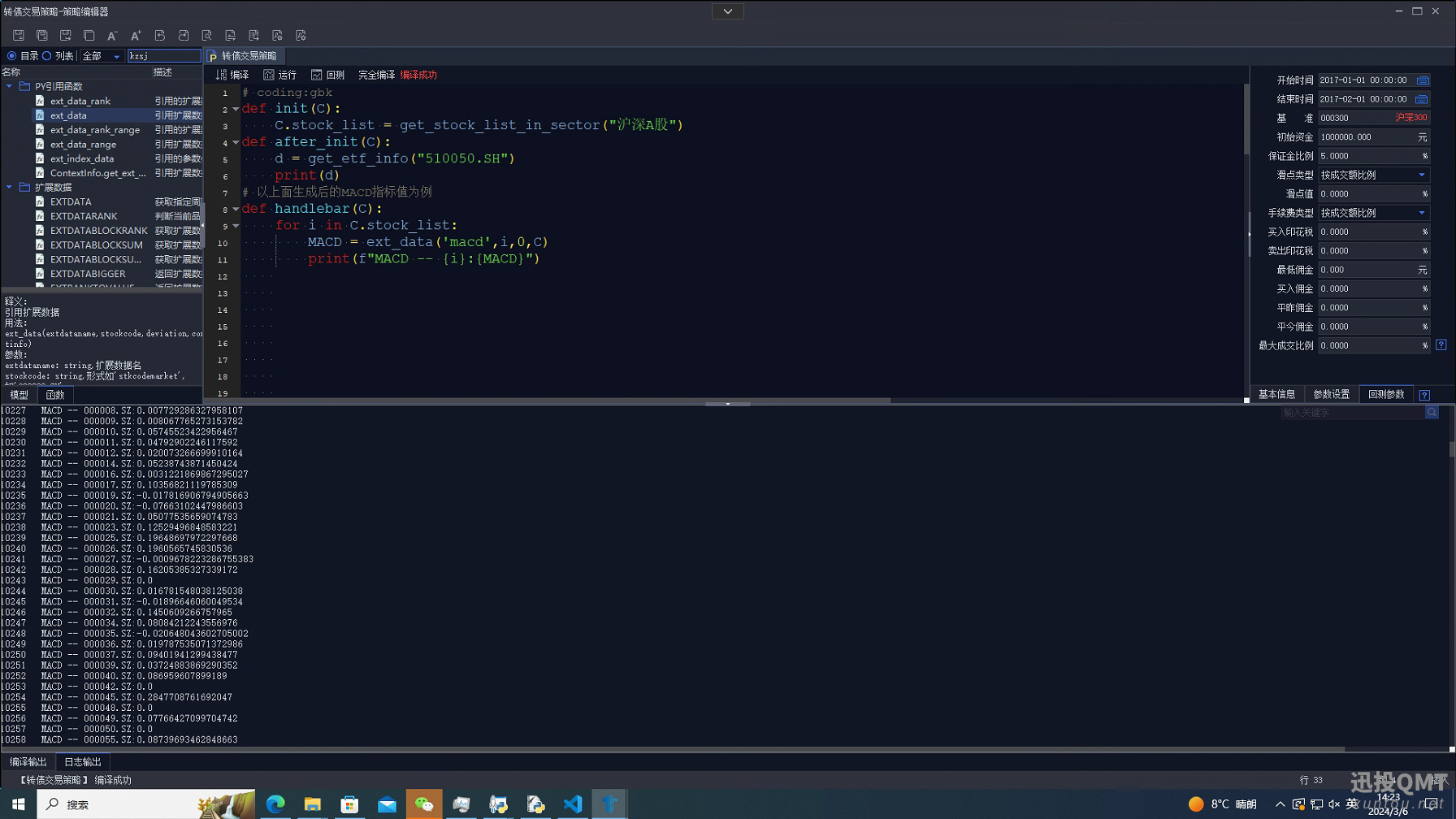Select EXTDATABIGGER item in tree
This screenshot has width=1456, height=819.
click(x=87, y=274)
